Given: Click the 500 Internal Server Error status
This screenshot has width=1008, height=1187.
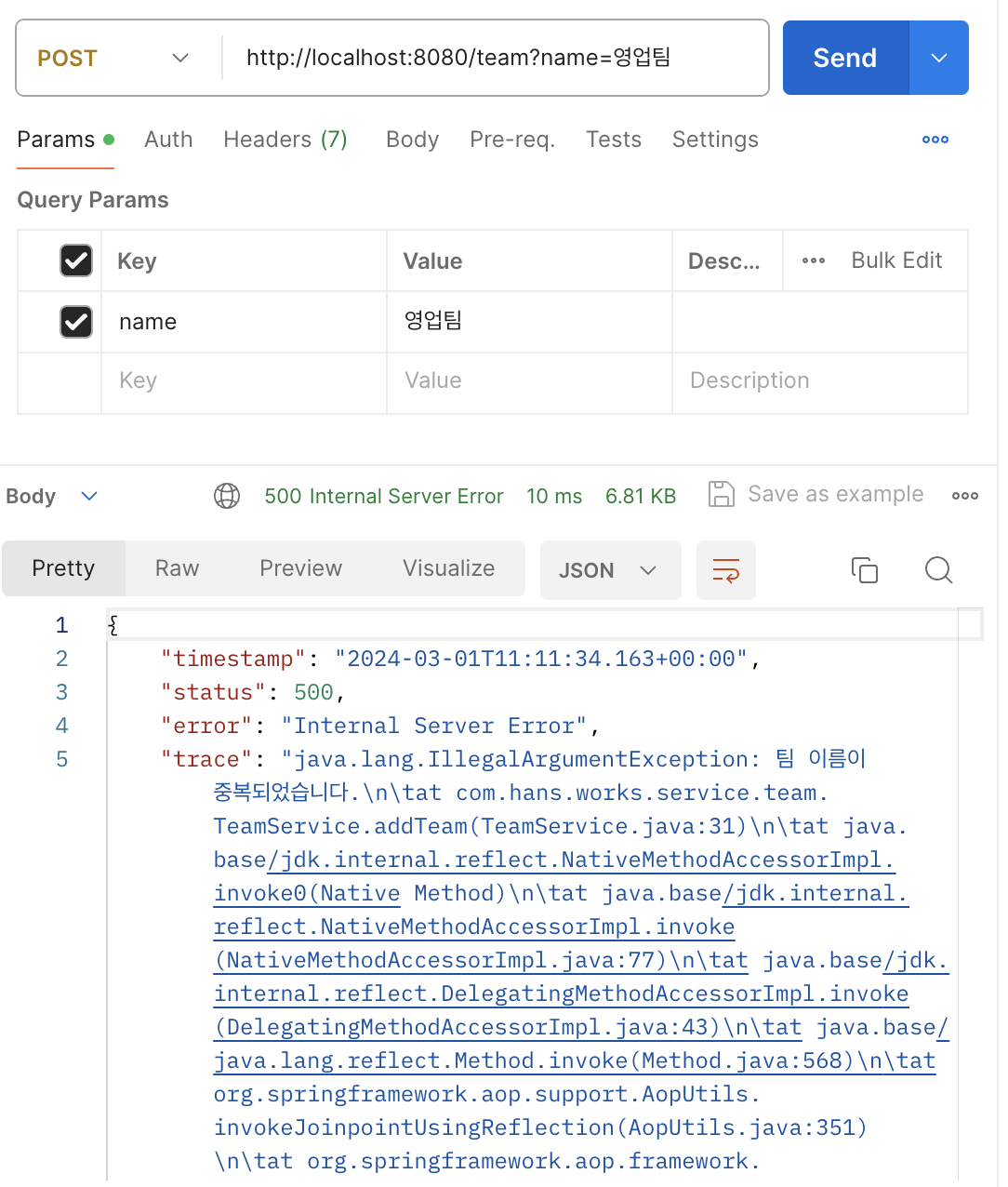Looking at the screenshot, I should pyautogui.click(x=384, y=496).
